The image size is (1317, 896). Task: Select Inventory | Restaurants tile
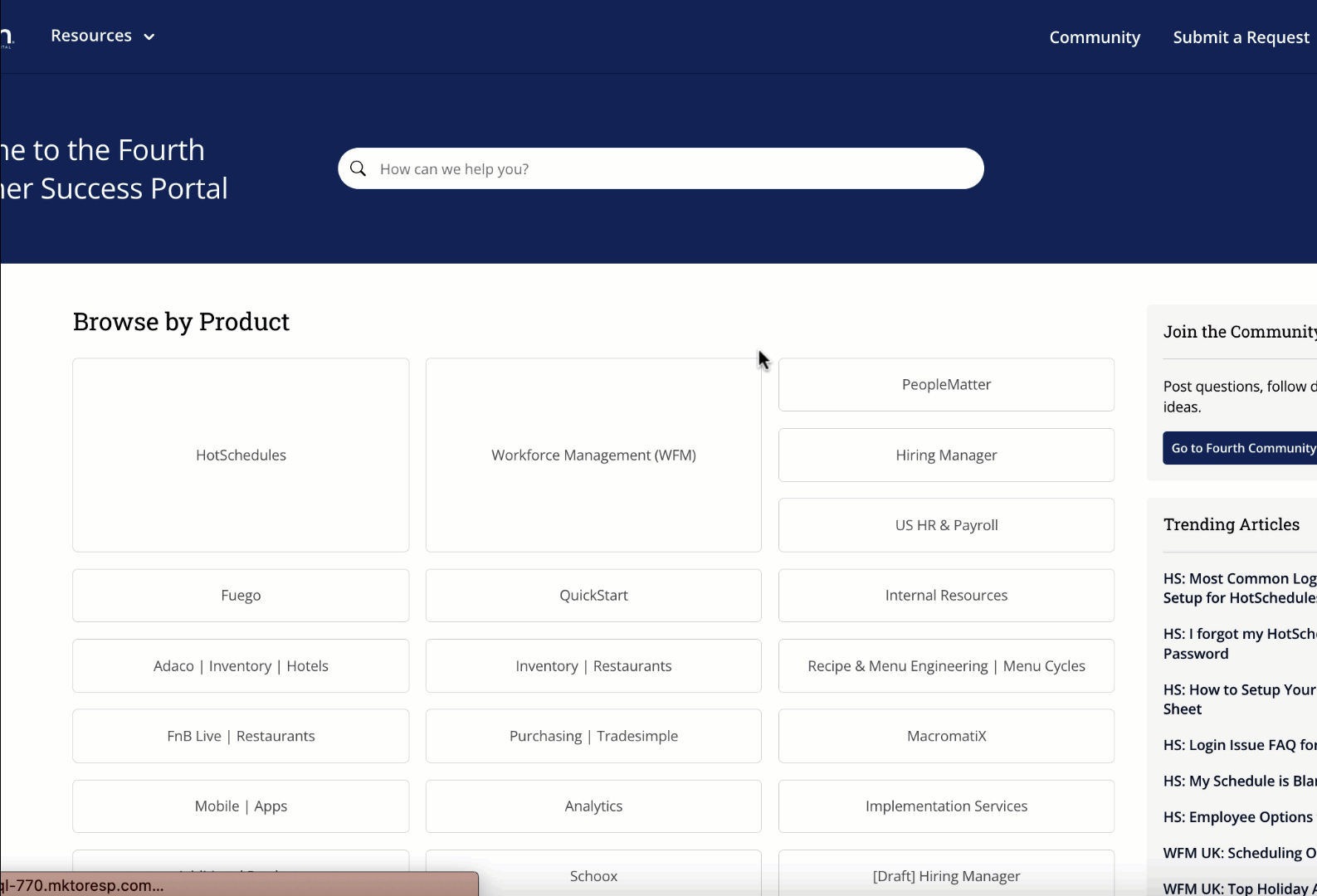593,665
